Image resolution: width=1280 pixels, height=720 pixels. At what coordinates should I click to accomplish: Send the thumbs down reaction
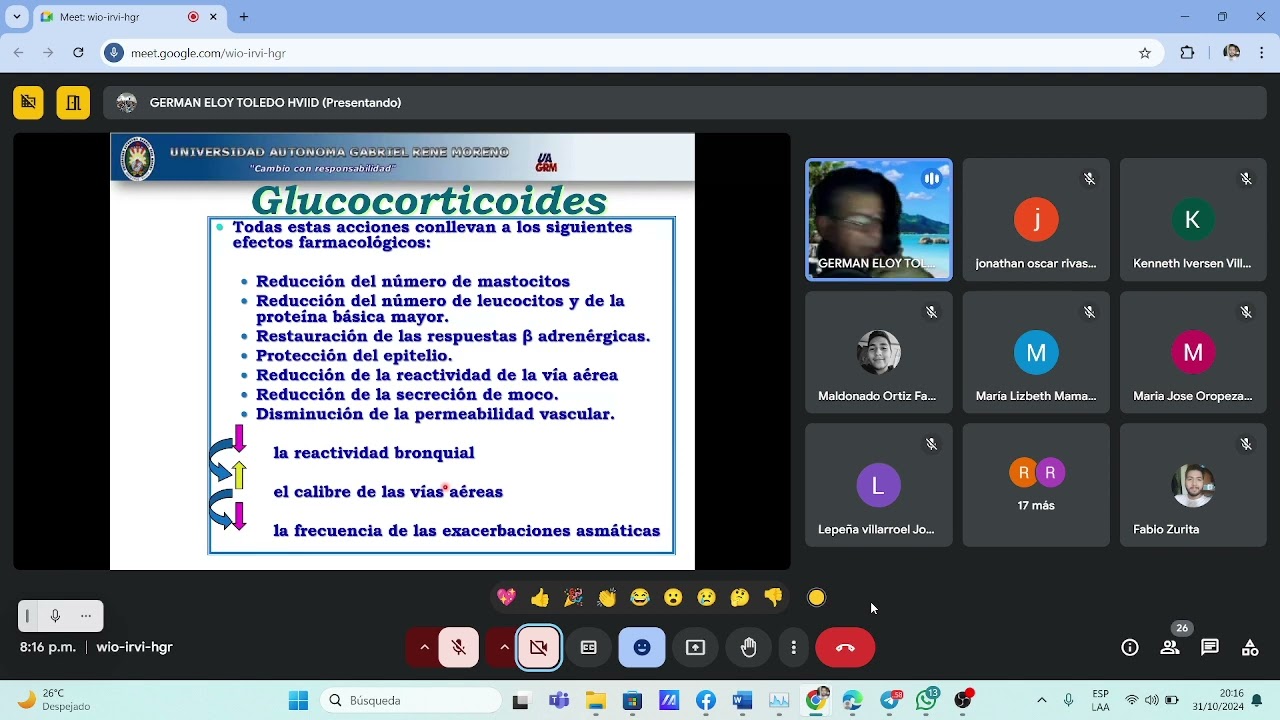tap(773, 597)
